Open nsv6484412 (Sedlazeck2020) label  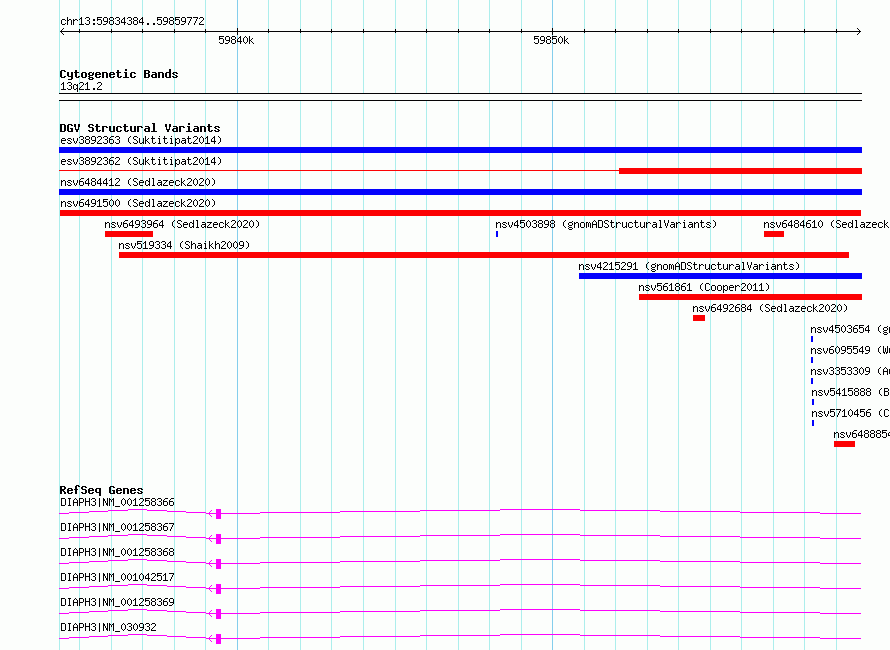[x=138, y=182]
